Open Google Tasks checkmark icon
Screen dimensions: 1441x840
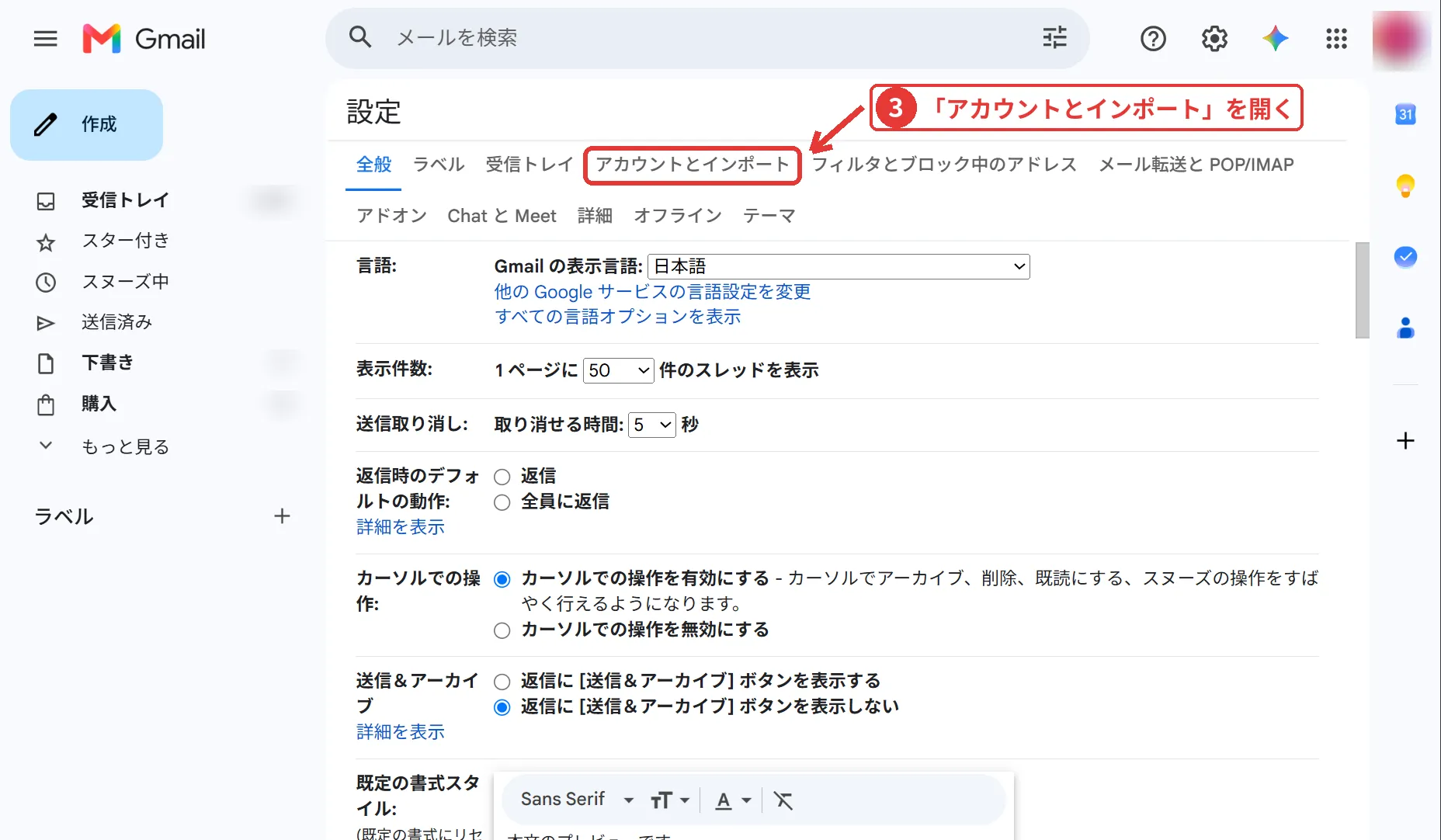pos(1405,257)
